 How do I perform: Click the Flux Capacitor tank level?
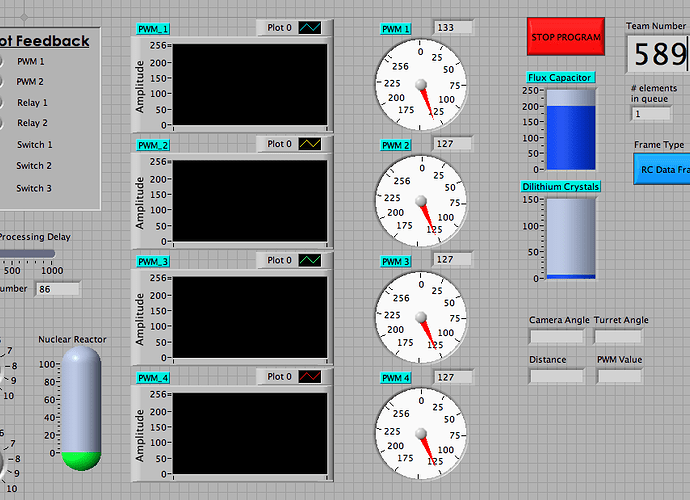[571, 129]
